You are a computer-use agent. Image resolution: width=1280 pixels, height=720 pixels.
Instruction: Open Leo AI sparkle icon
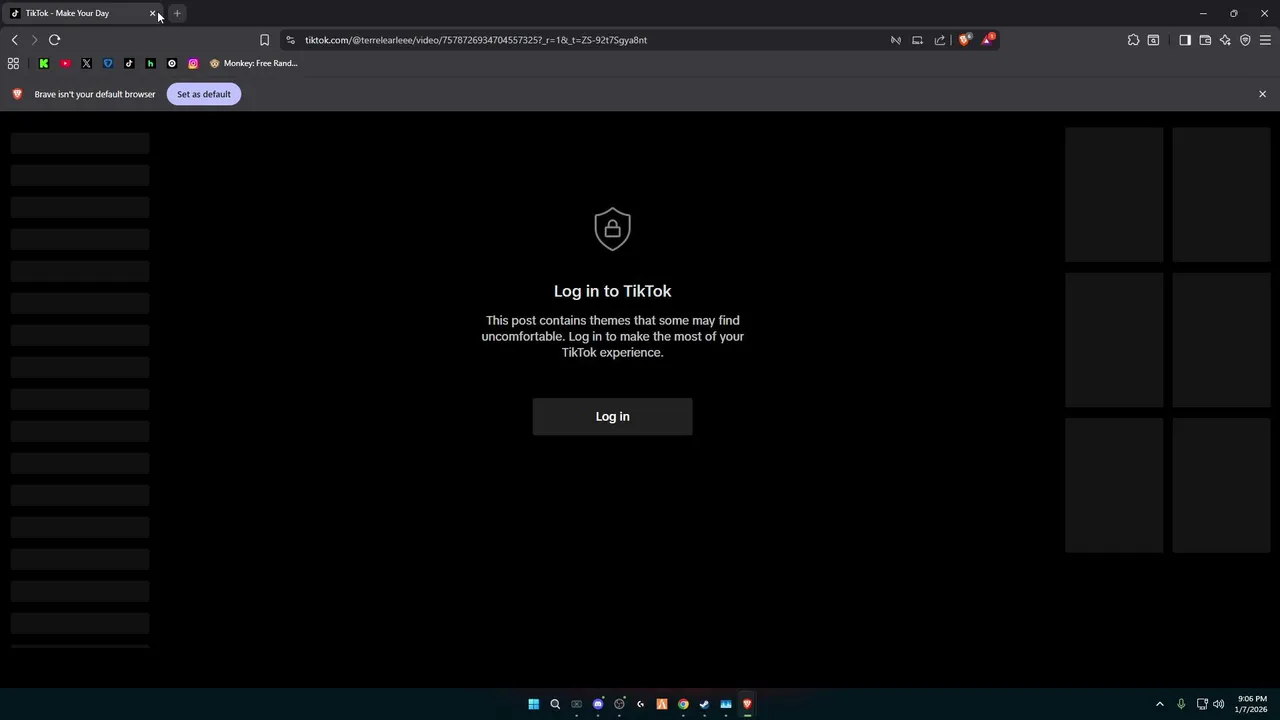(x=1225, y=40)
